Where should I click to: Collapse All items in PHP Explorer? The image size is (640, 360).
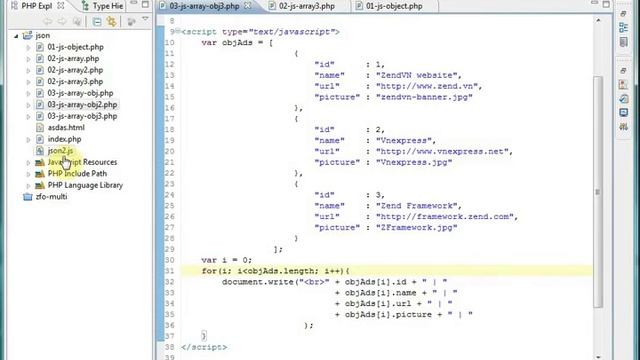click(97, 22)
